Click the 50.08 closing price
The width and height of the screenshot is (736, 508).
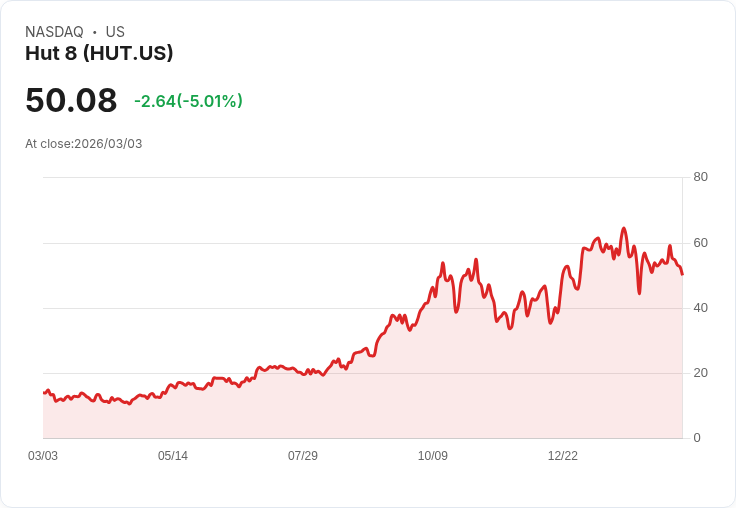tap(71, 101)
